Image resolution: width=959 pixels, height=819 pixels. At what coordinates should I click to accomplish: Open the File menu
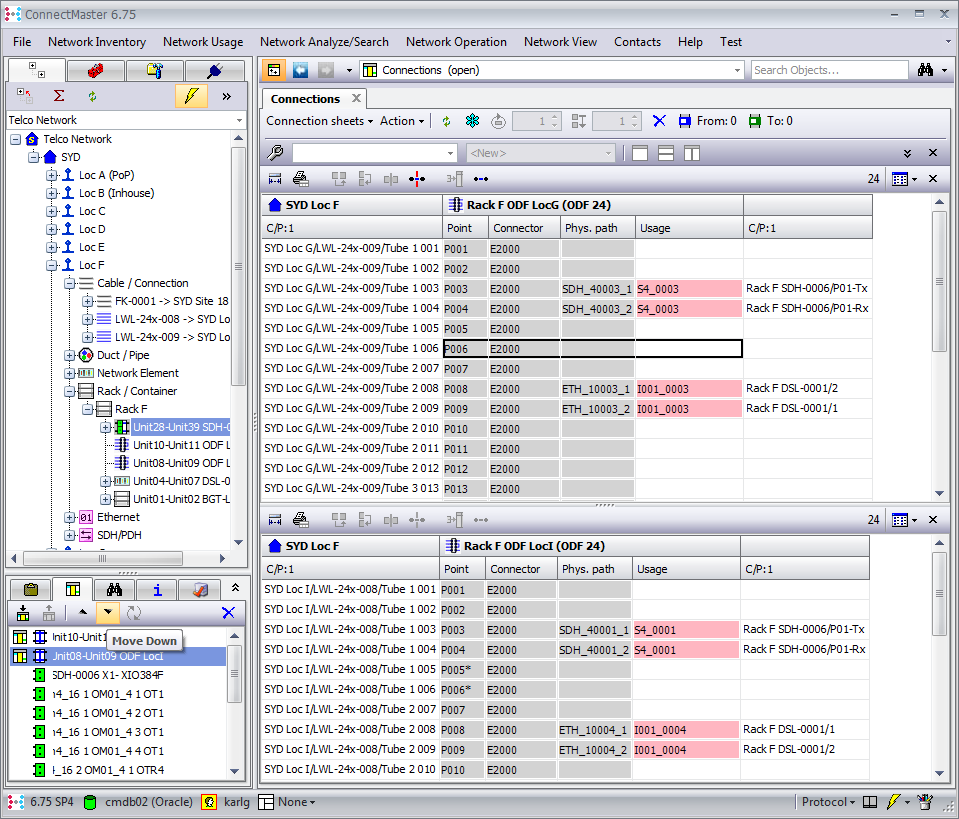pos(22,42)
